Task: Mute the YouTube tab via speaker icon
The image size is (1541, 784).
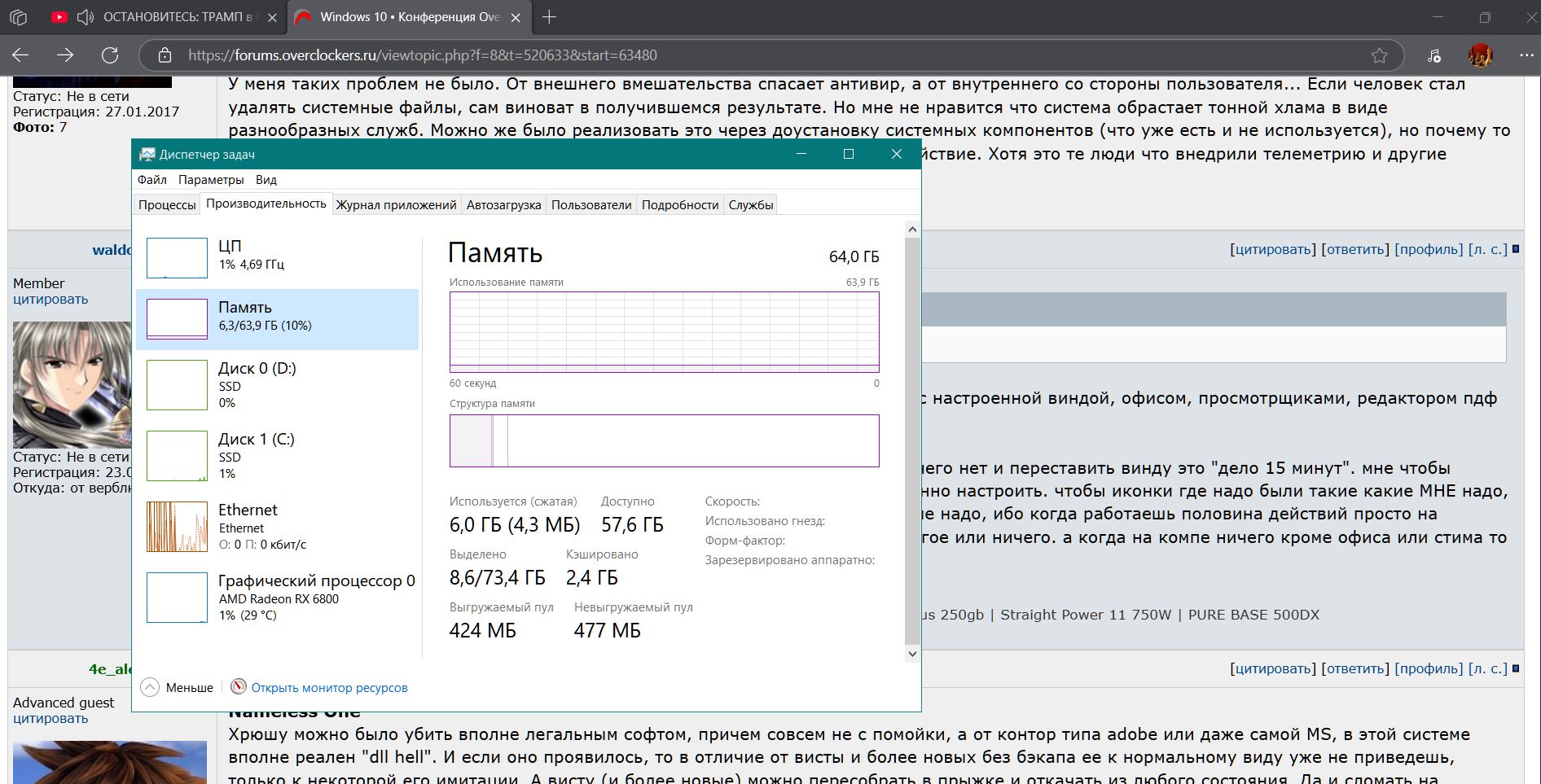Action: 85,17
